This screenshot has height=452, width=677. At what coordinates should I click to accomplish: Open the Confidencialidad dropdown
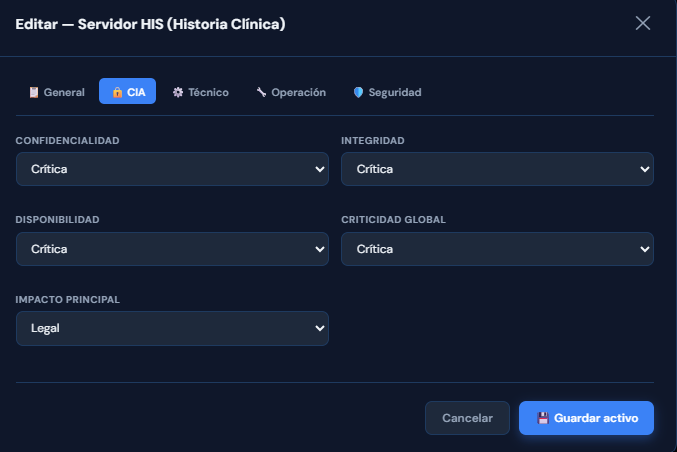point(172,169)
